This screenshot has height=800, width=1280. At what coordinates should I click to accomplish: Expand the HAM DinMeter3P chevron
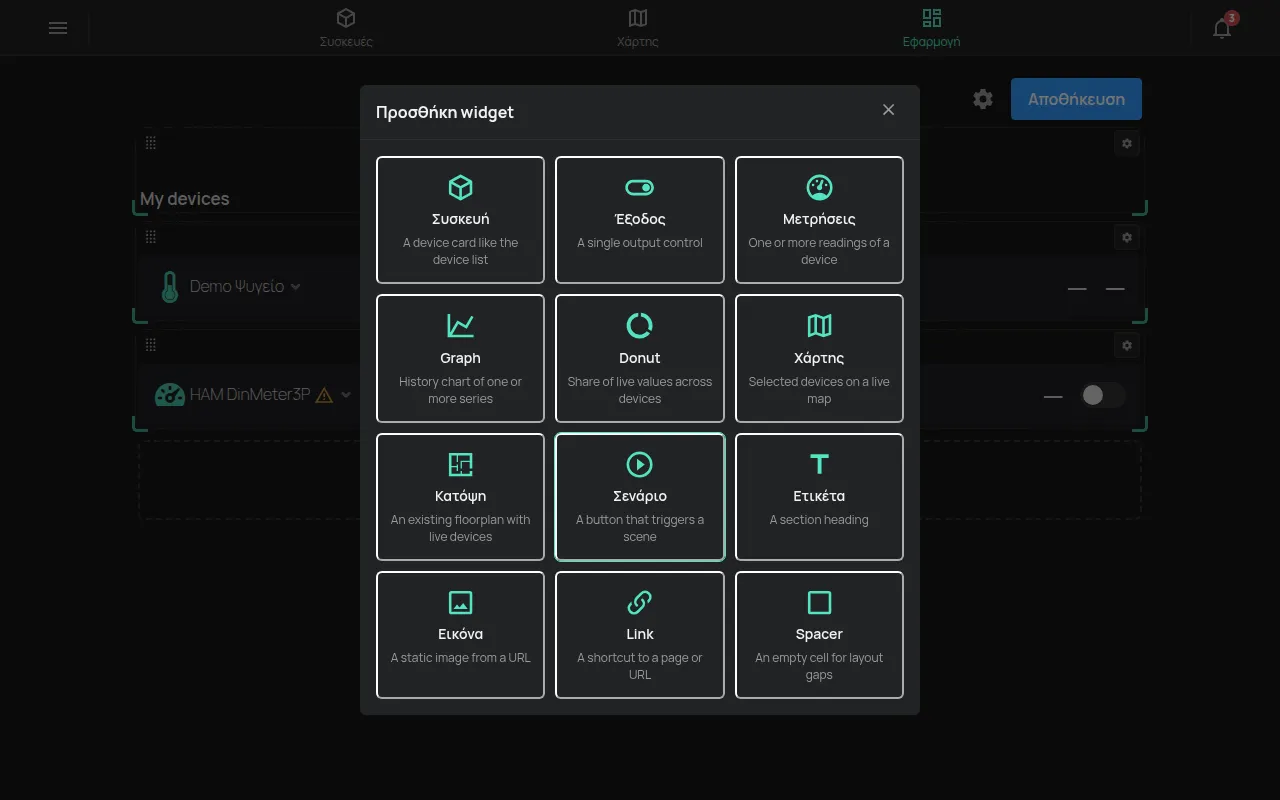[x=346, y=395]
